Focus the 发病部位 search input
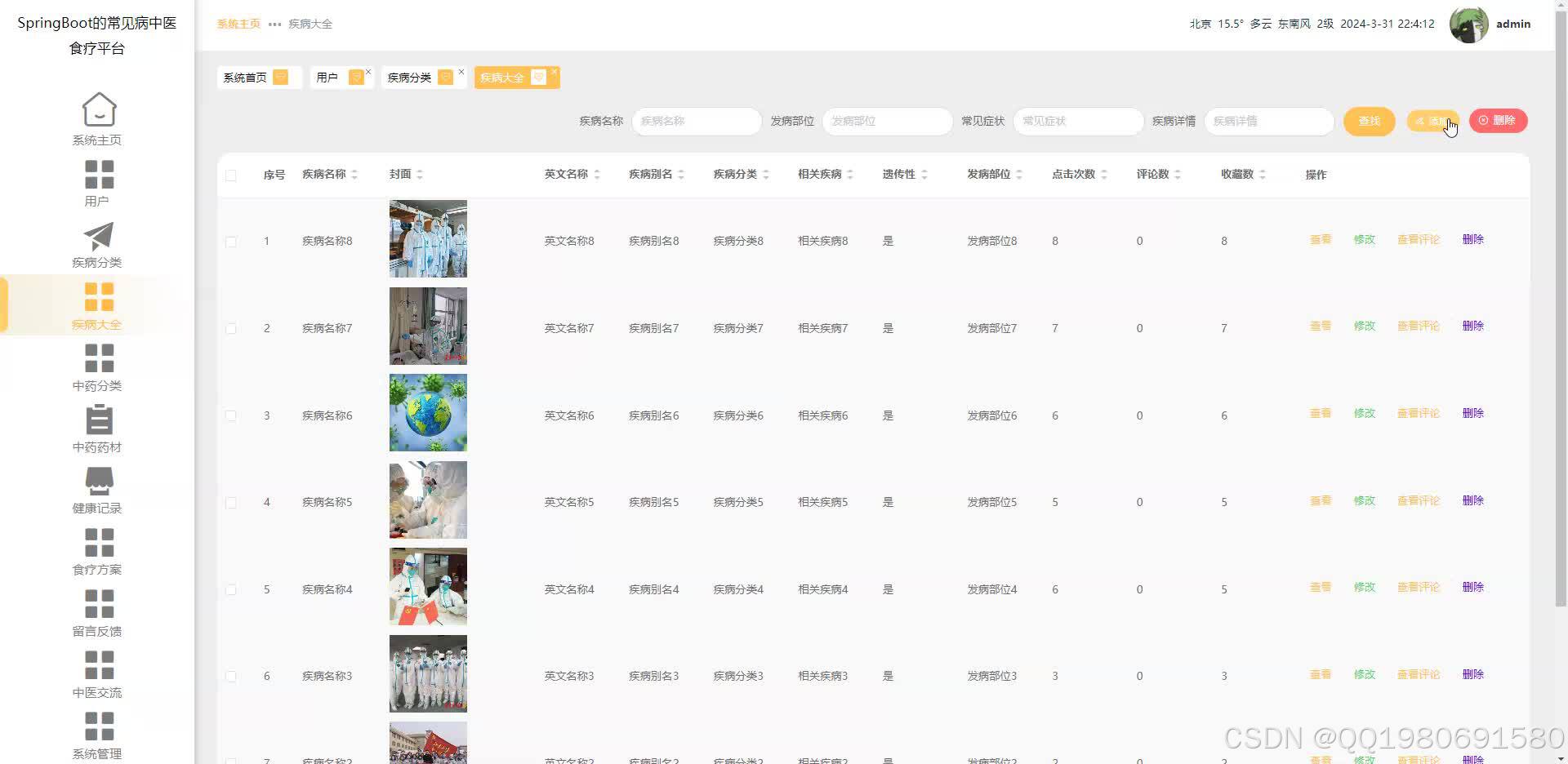 click(x=888, y=121)
